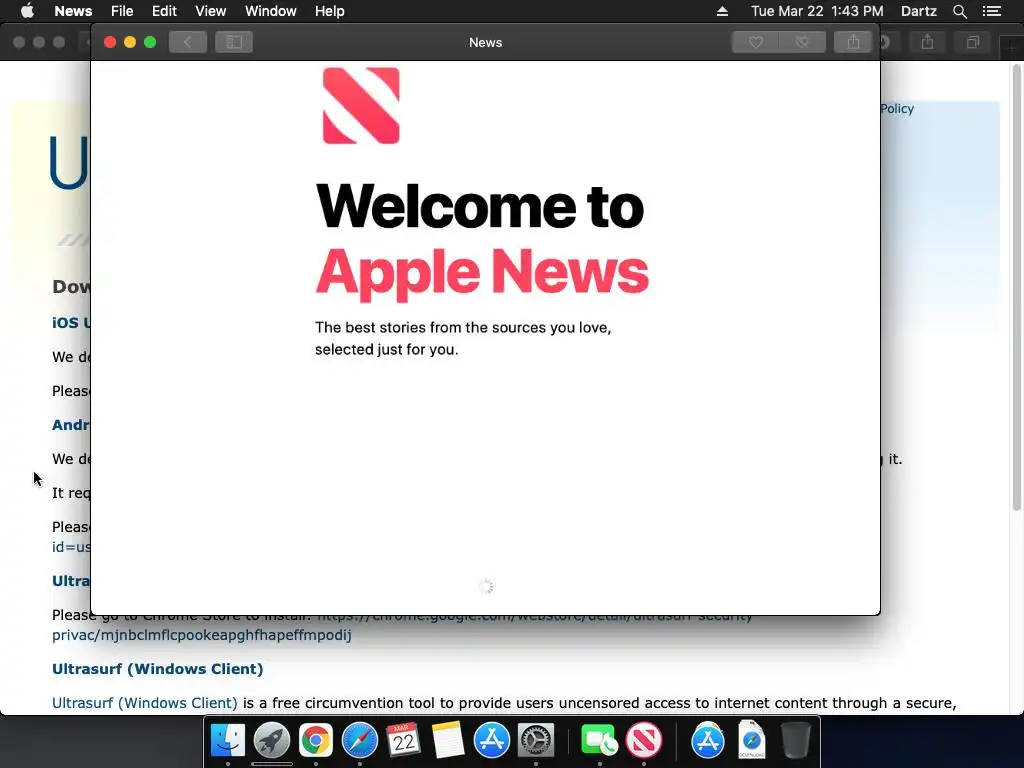Screen dimensions: 1024x768
Task: Open the Apple menu
Action: click(x=27, y=11)
